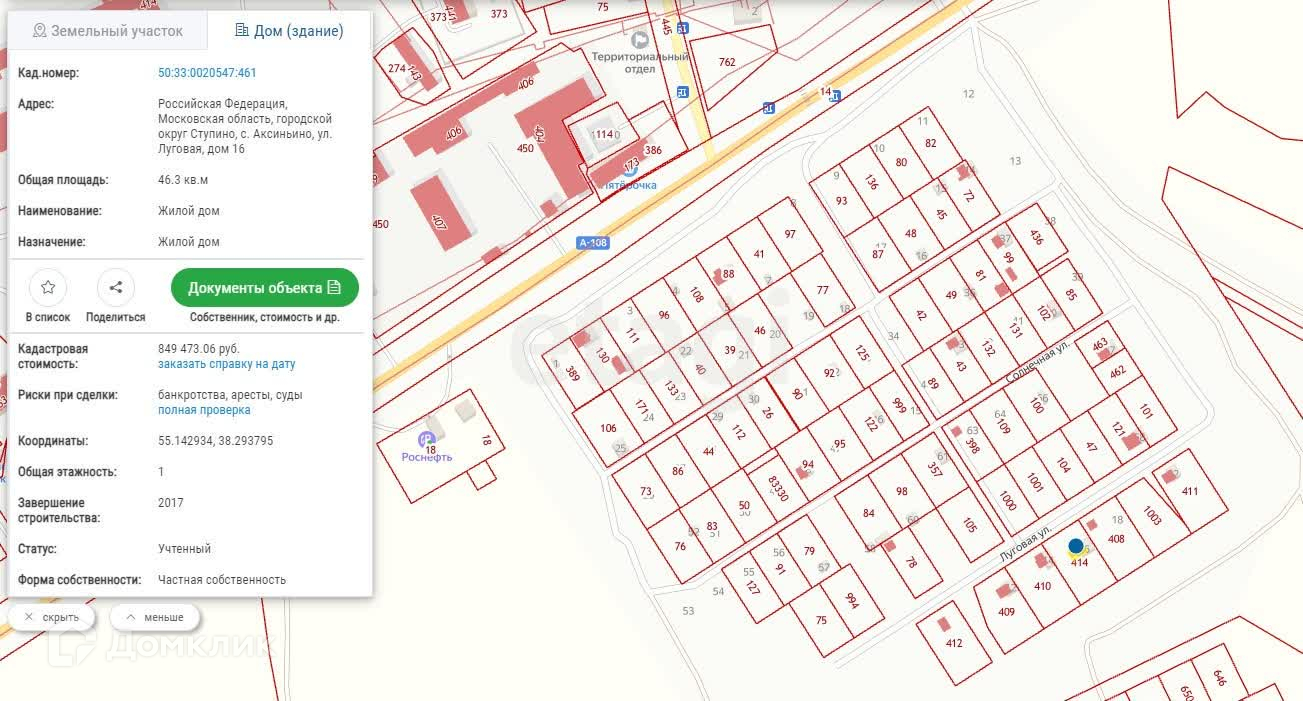Open полная проверка link
This screenshot has width=1303, height=701.
pyautogui.click(x=204, y=410)
